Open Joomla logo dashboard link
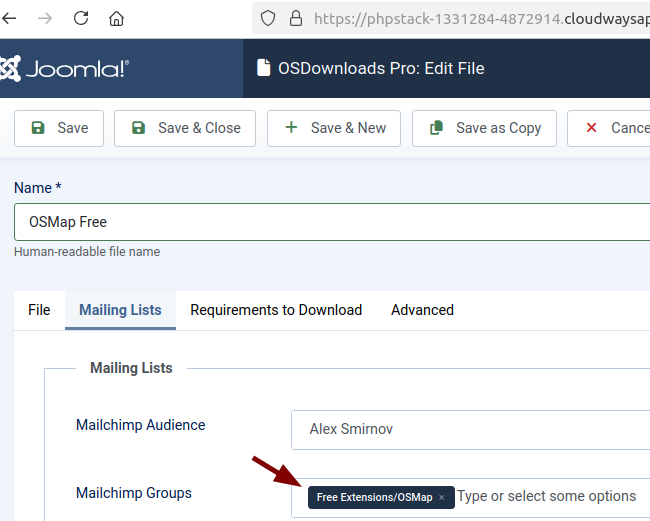 [64, 68]
